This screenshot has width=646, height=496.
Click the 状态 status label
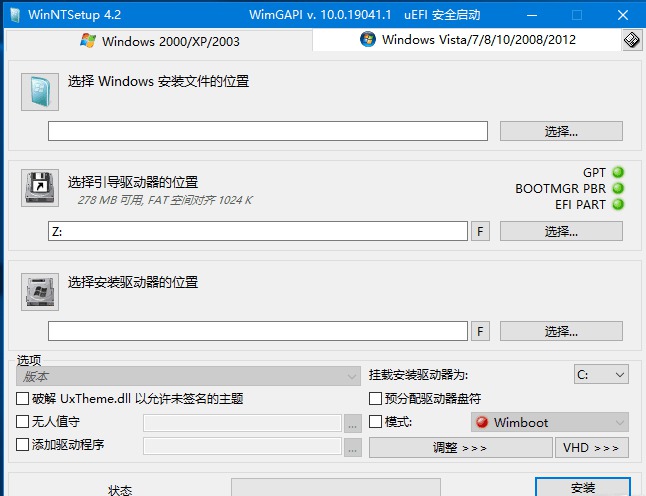click(120, 490)
